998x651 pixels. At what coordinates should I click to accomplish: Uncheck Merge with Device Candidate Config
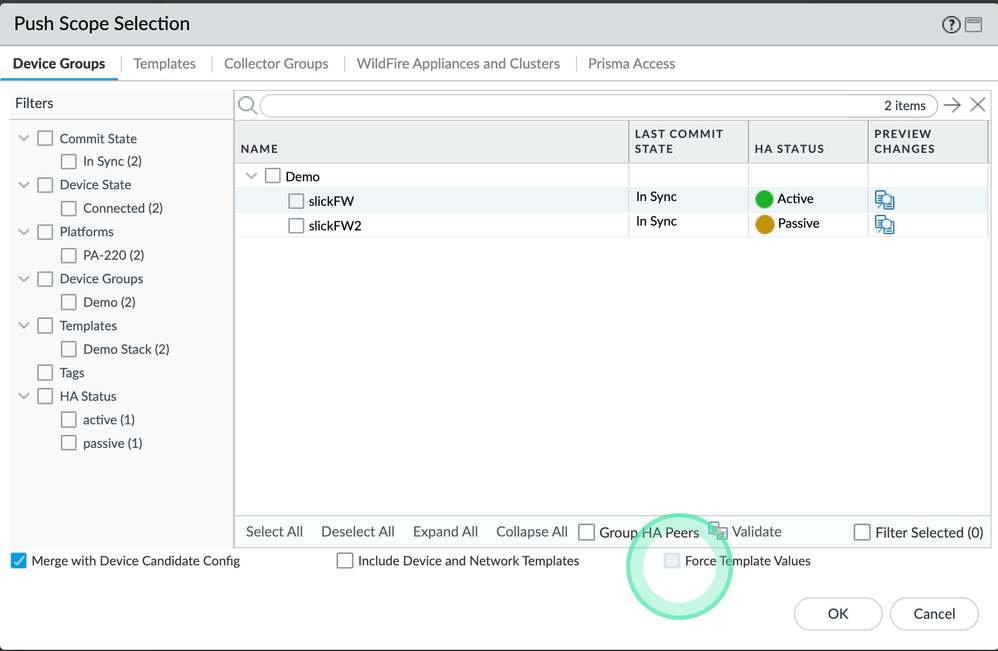(x=19, y=561)
